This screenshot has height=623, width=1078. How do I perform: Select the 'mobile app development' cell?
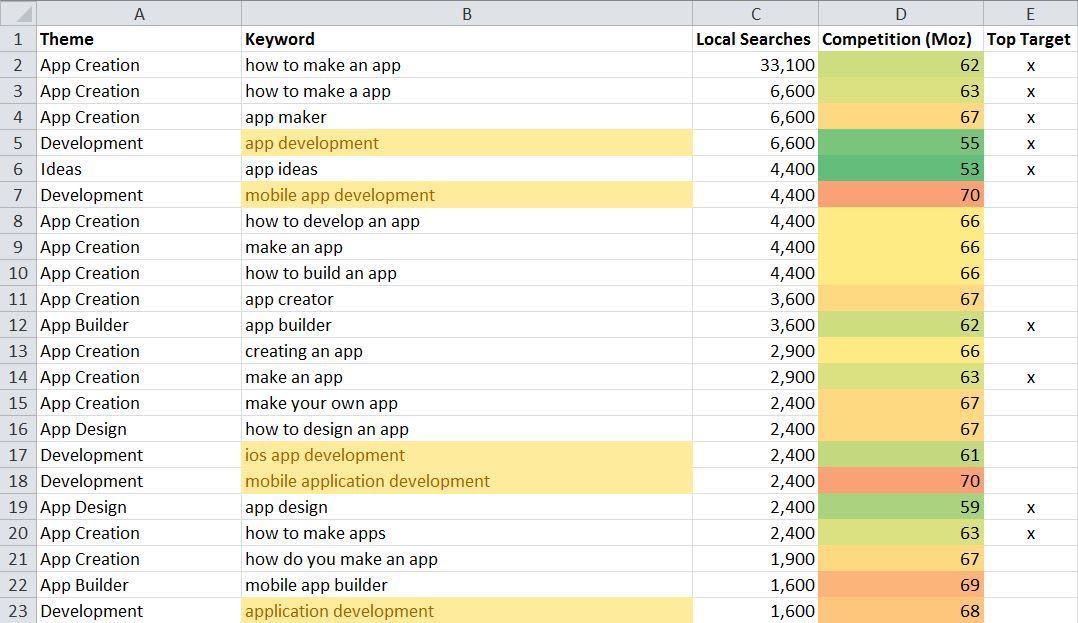[467, 195]
